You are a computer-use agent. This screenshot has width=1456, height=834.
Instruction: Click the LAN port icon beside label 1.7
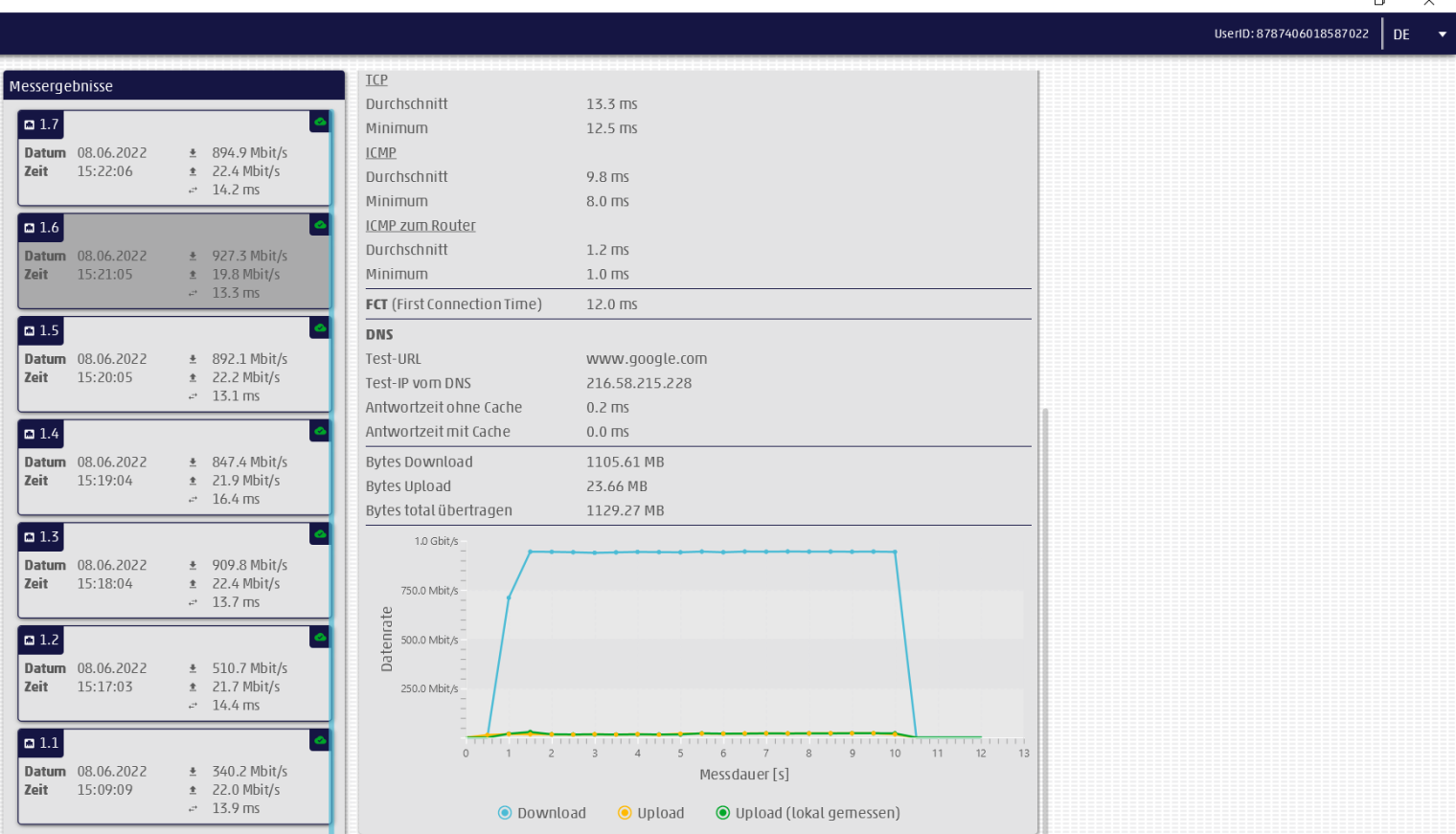click(x=30, y=125)
